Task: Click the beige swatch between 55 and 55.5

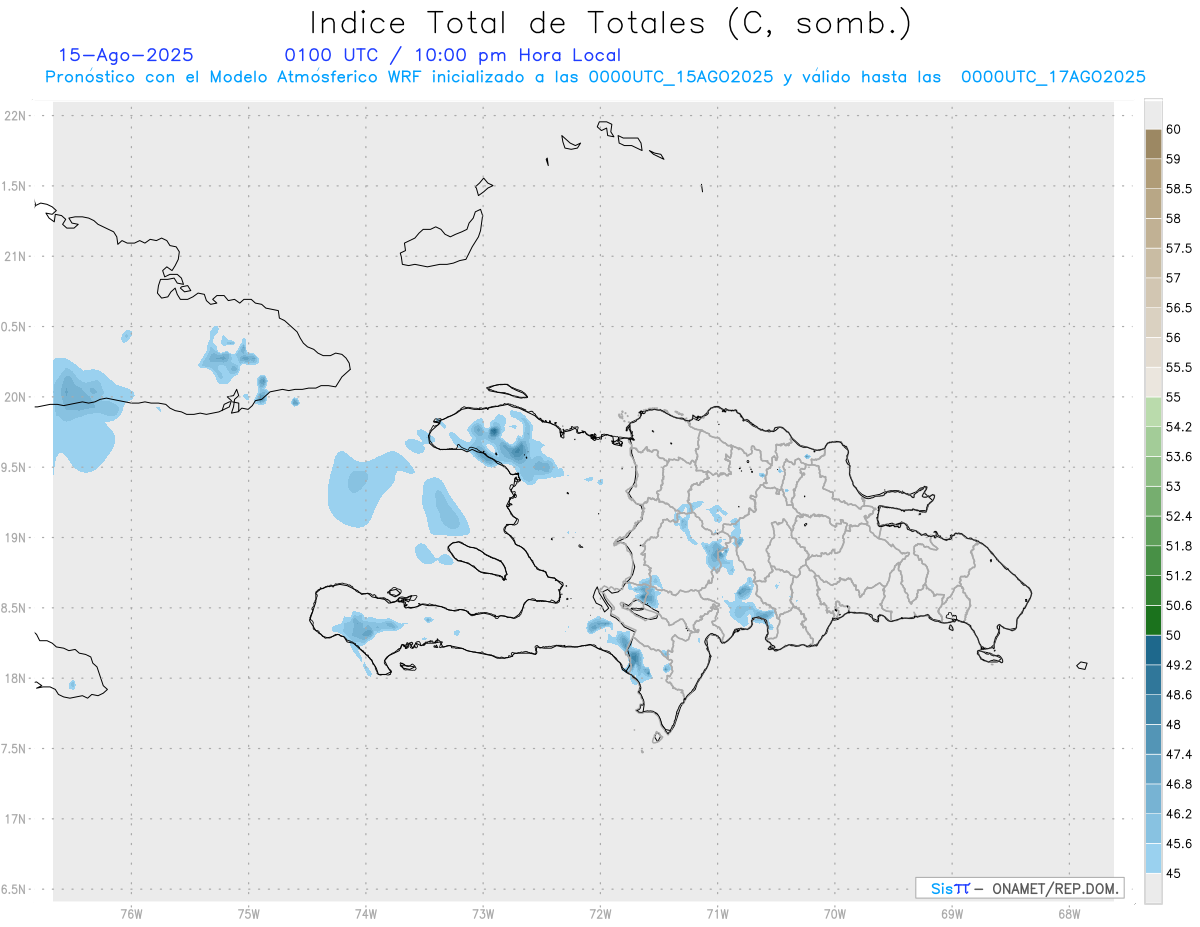Action: coord(1153,382)
